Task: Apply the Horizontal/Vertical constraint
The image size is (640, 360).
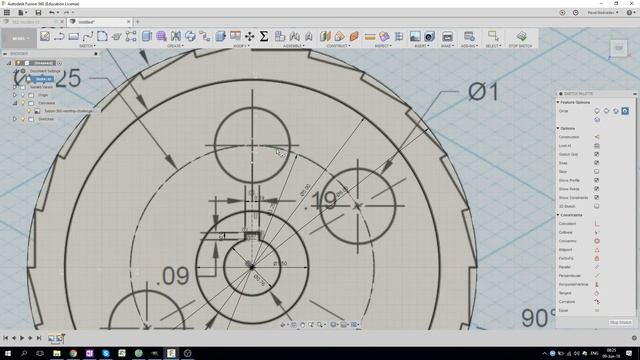Action: coord(597,284)
